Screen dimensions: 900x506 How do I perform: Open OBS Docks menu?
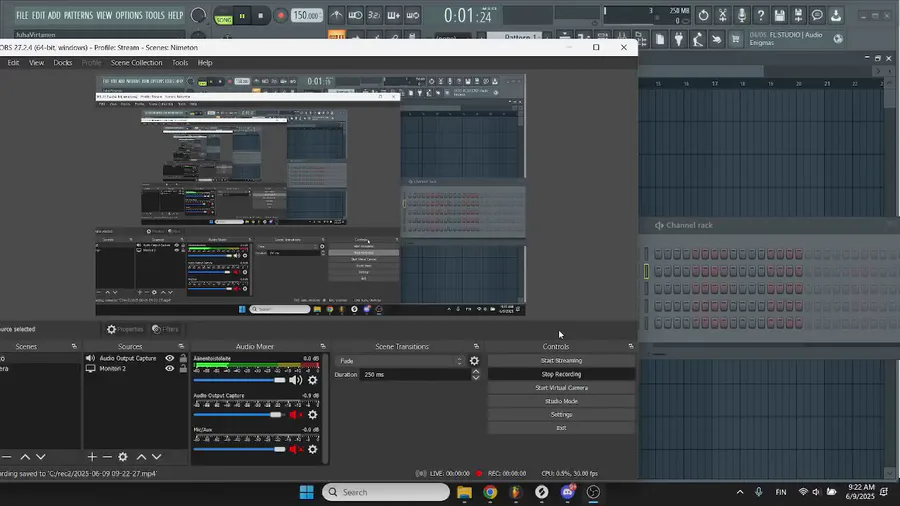[63, 63]
